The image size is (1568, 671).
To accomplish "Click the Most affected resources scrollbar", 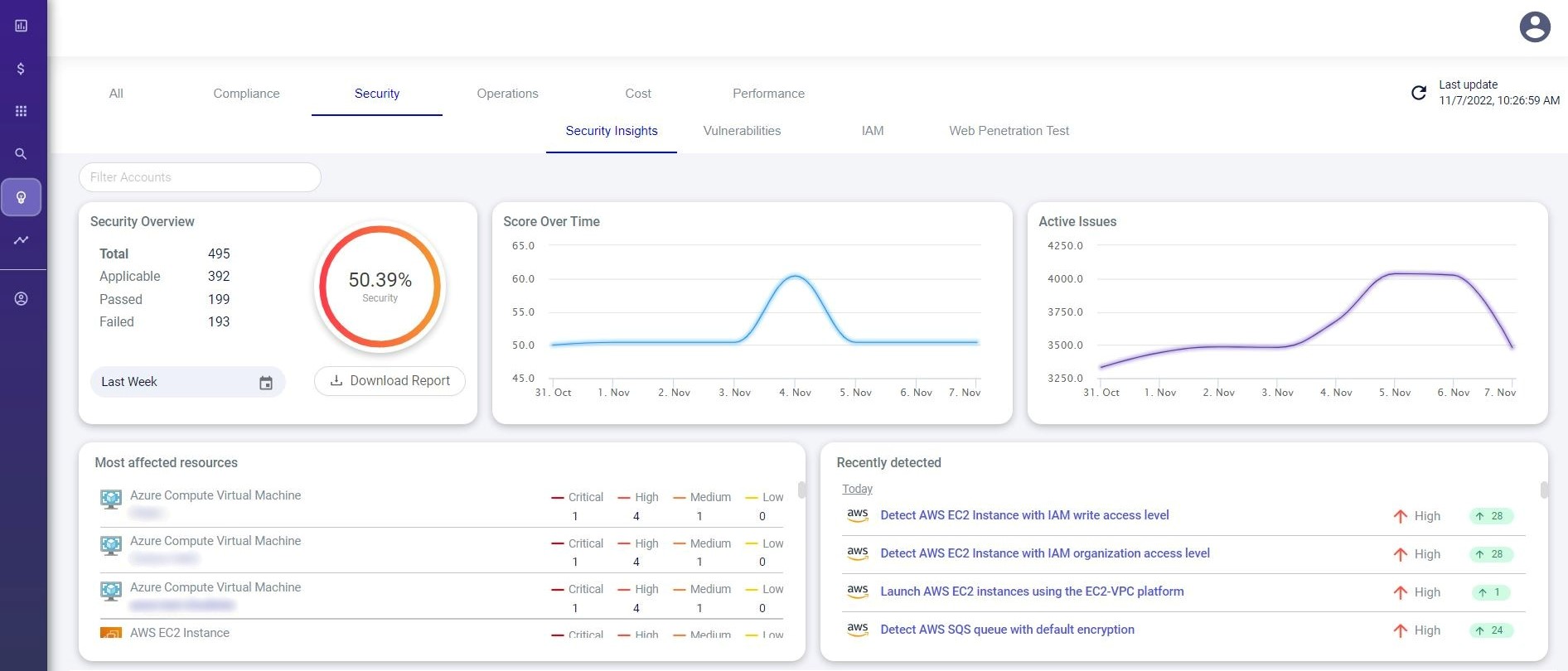I will 801,490.
